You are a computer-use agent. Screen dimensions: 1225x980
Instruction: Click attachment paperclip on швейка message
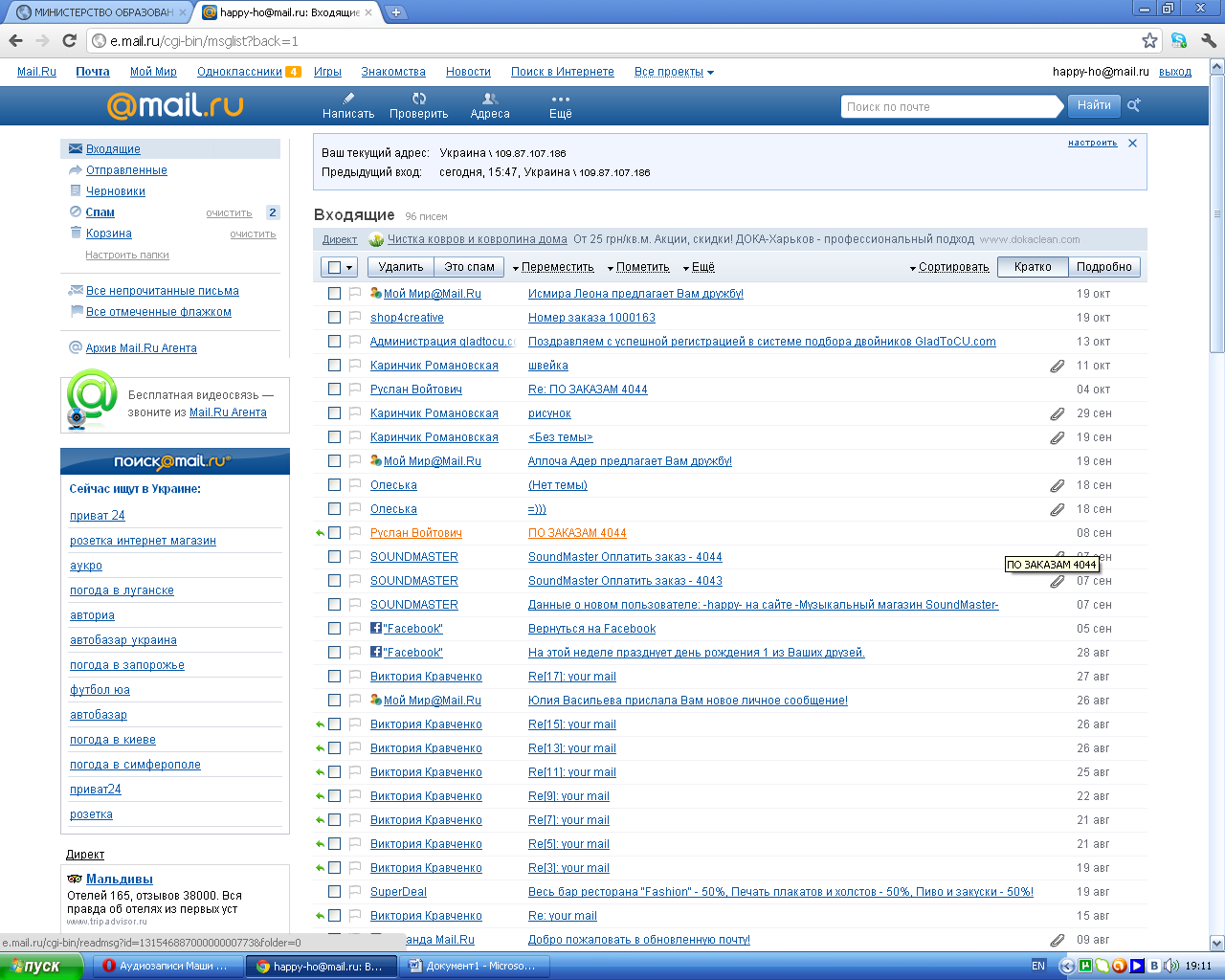pos(1058,366)
